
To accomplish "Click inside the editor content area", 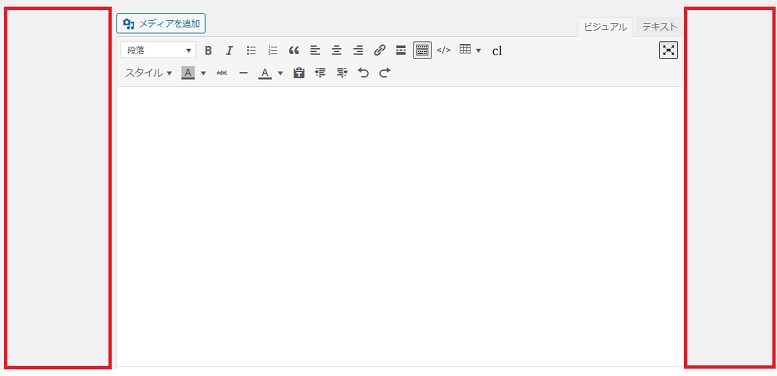I will pyautogui.click(x=399, y=227).
